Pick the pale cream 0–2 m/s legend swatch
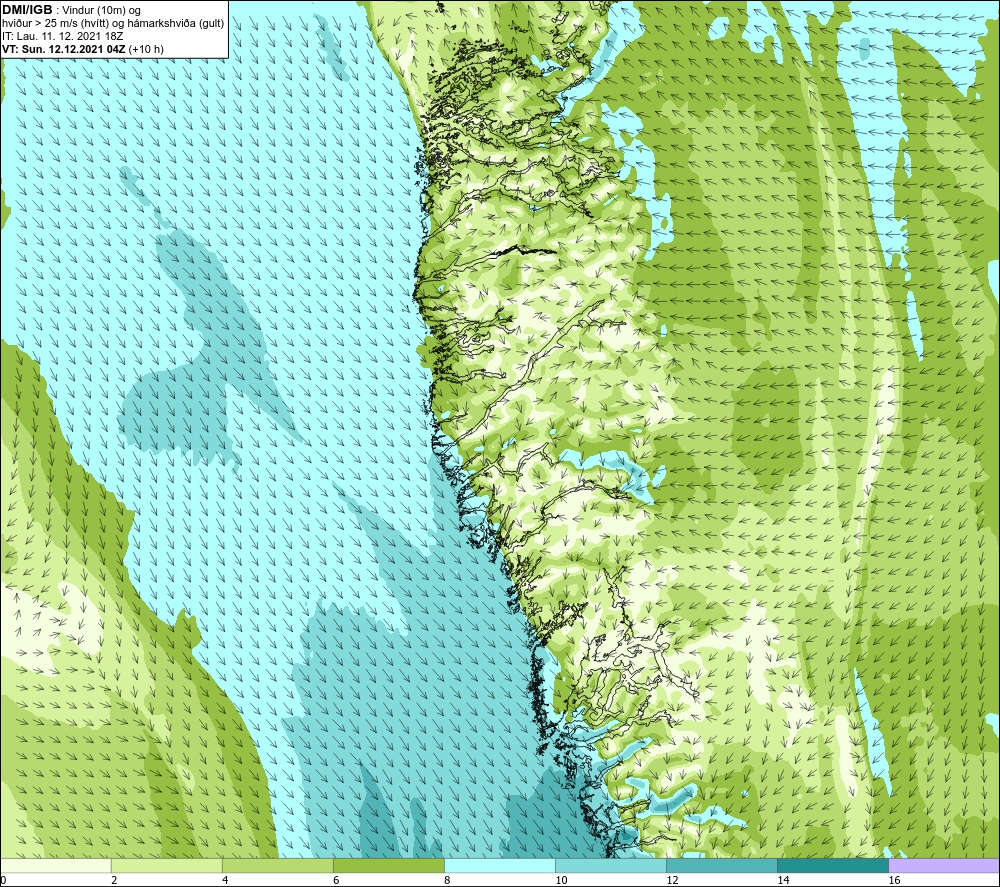1000x887 pixels. (x=55, y=865)
